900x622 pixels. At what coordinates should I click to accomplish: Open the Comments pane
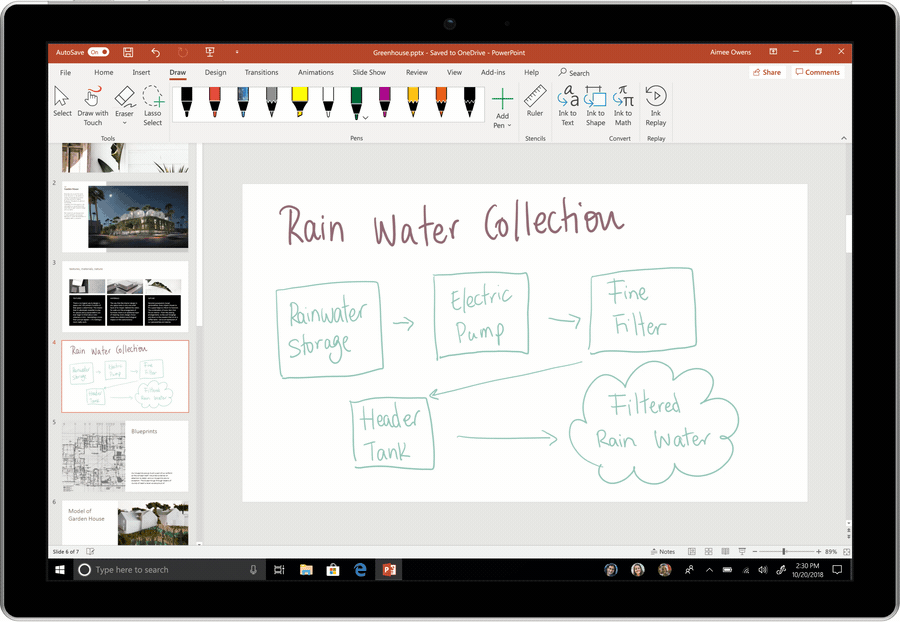[x=818, y=72]
